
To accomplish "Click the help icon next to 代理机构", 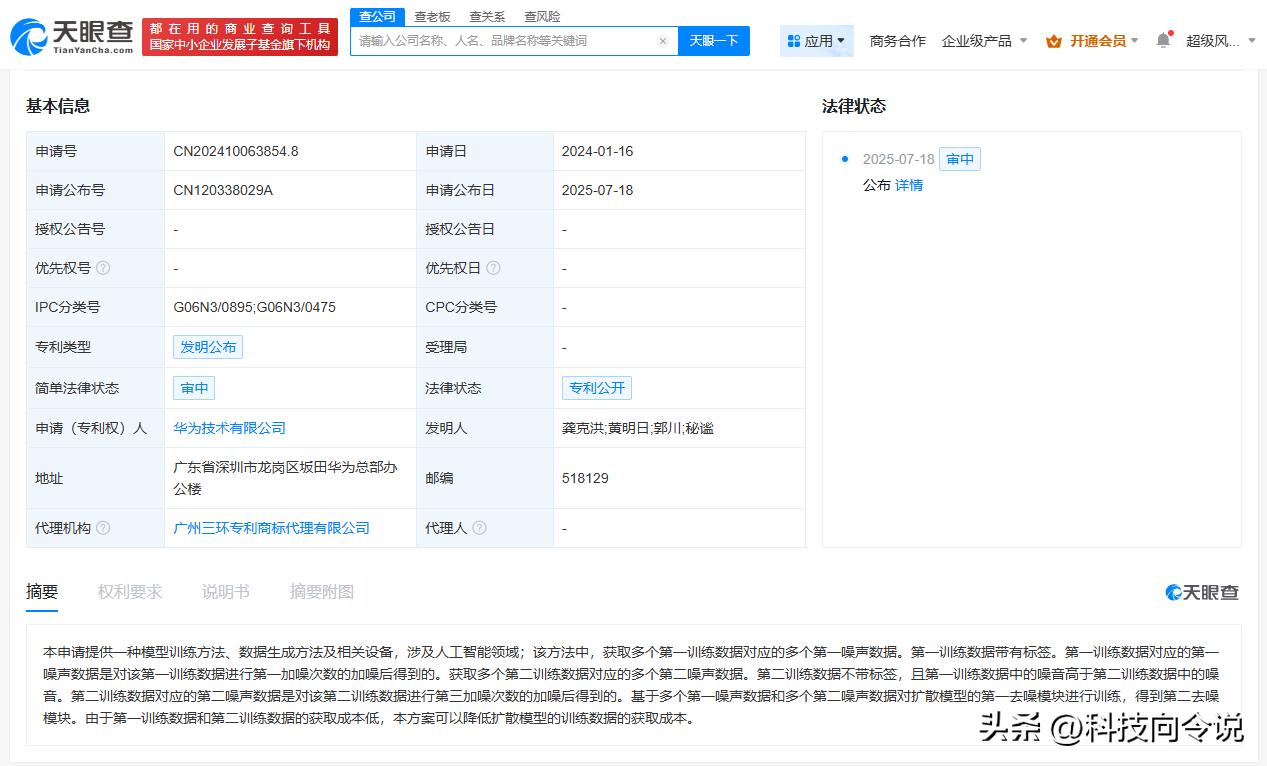I will pyautogui.click(x=103, y=528).
